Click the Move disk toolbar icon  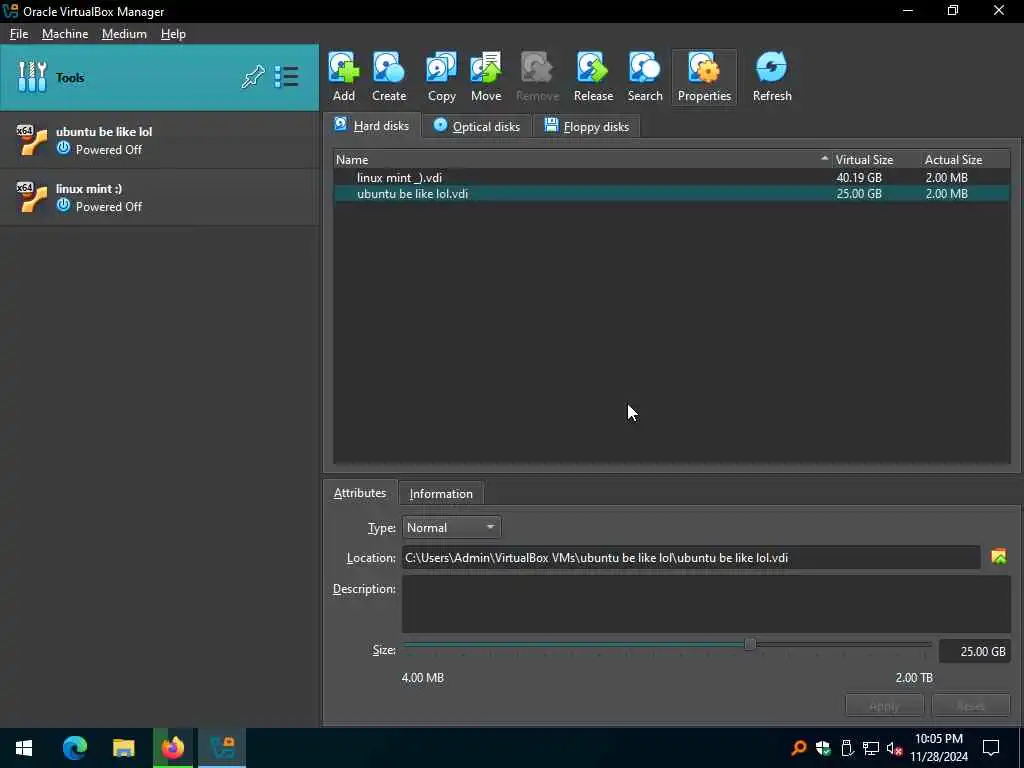pos(486,77)
